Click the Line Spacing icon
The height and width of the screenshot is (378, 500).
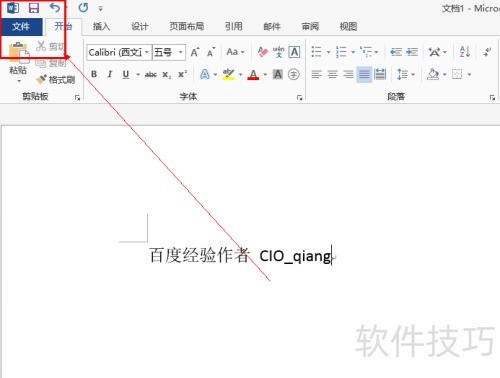pyautogui.click(x=402, y=74)
